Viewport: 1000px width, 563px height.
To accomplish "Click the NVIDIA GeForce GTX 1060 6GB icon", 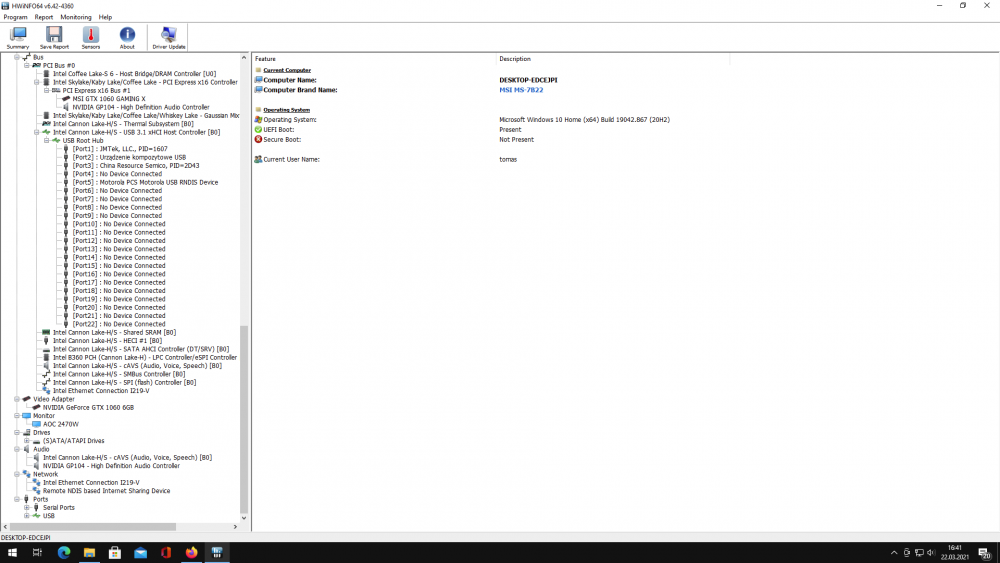I will 37,407.
